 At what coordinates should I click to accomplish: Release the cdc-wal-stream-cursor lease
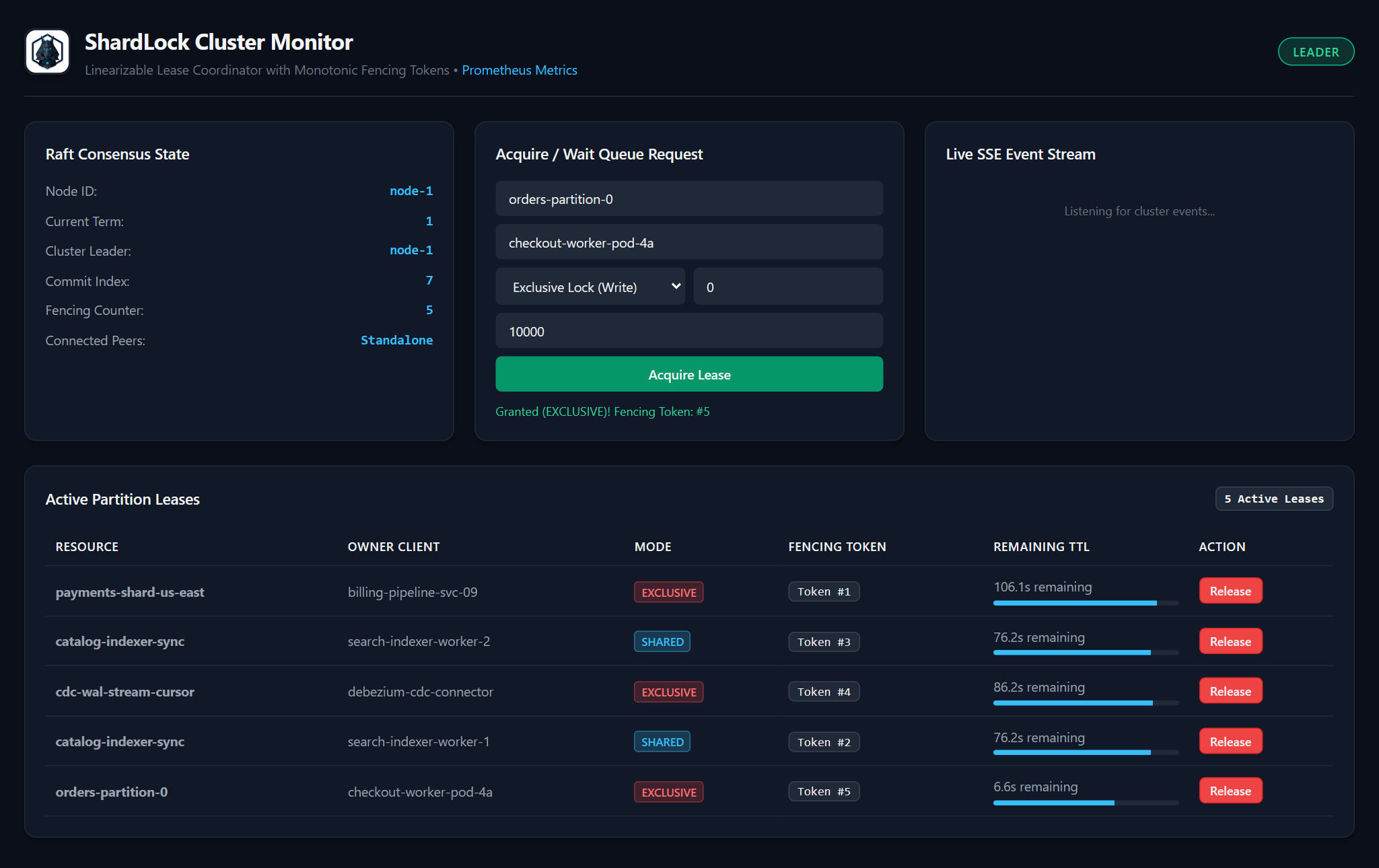1230,691
